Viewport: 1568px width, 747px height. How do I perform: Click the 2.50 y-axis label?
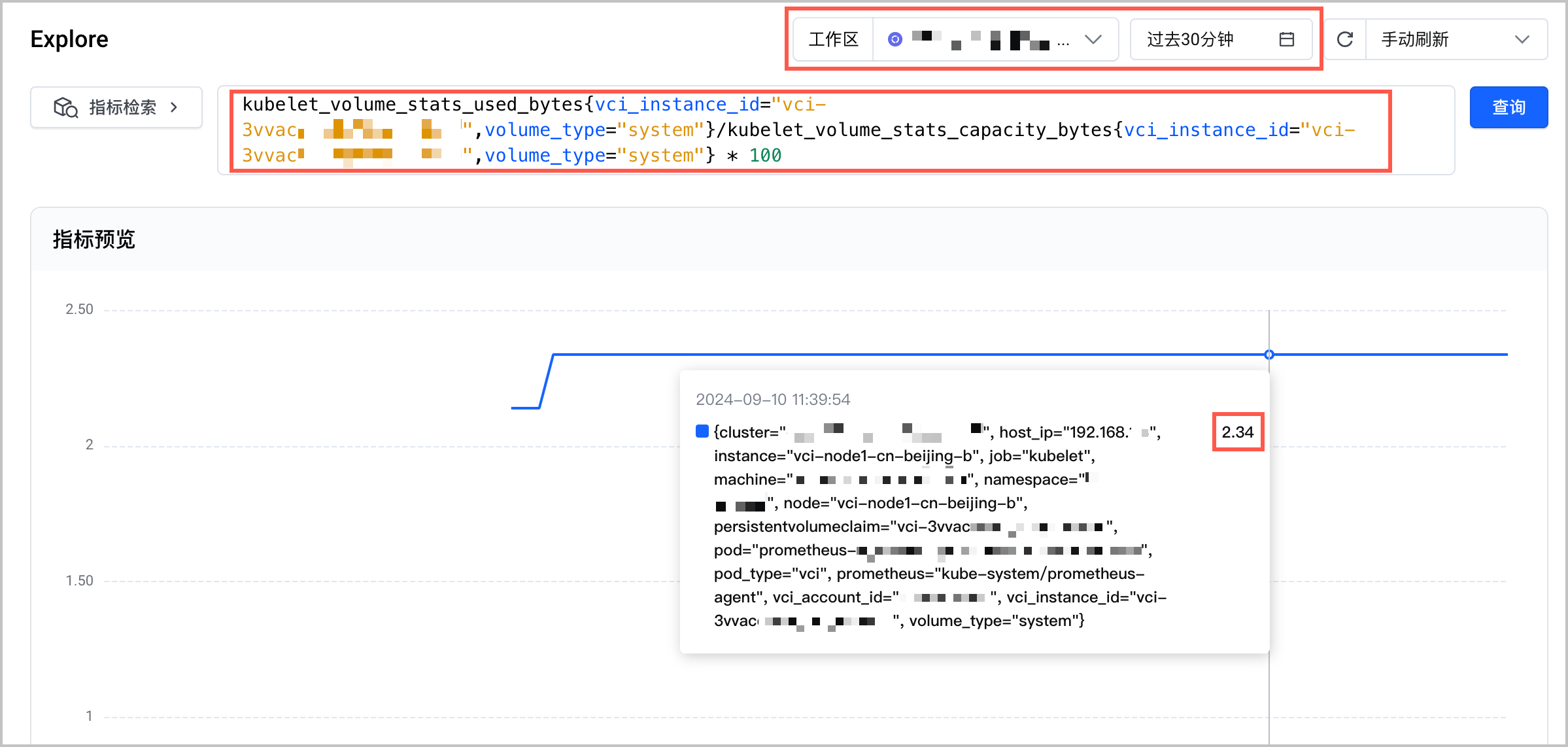(79, 309)
